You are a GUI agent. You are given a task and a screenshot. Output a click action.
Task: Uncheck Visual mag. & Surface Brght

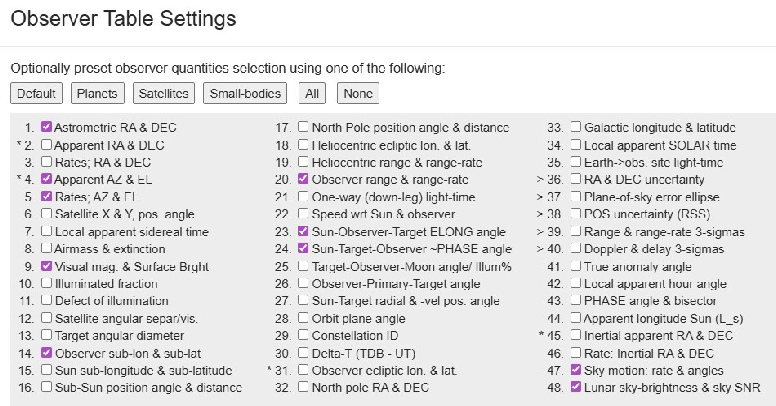coord(46,266)
